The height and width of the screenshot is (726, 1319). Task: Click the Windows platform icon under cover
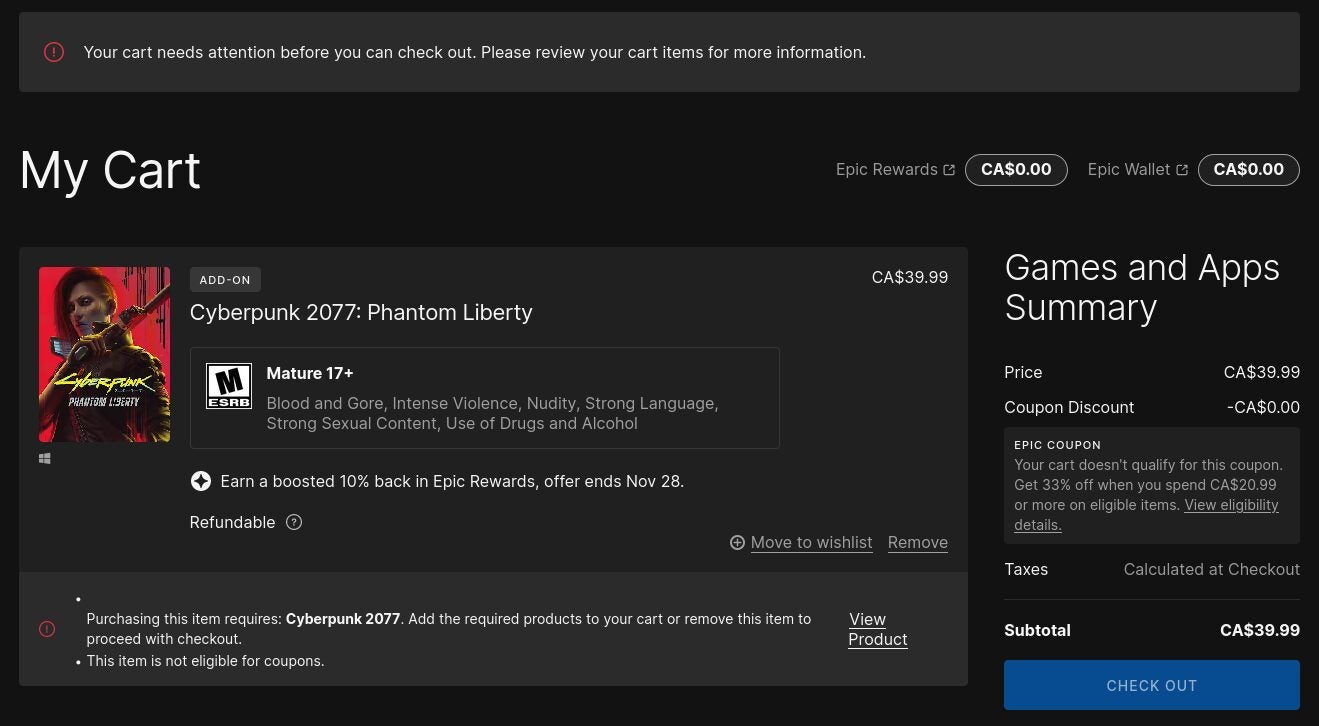[x=45, y=458]
